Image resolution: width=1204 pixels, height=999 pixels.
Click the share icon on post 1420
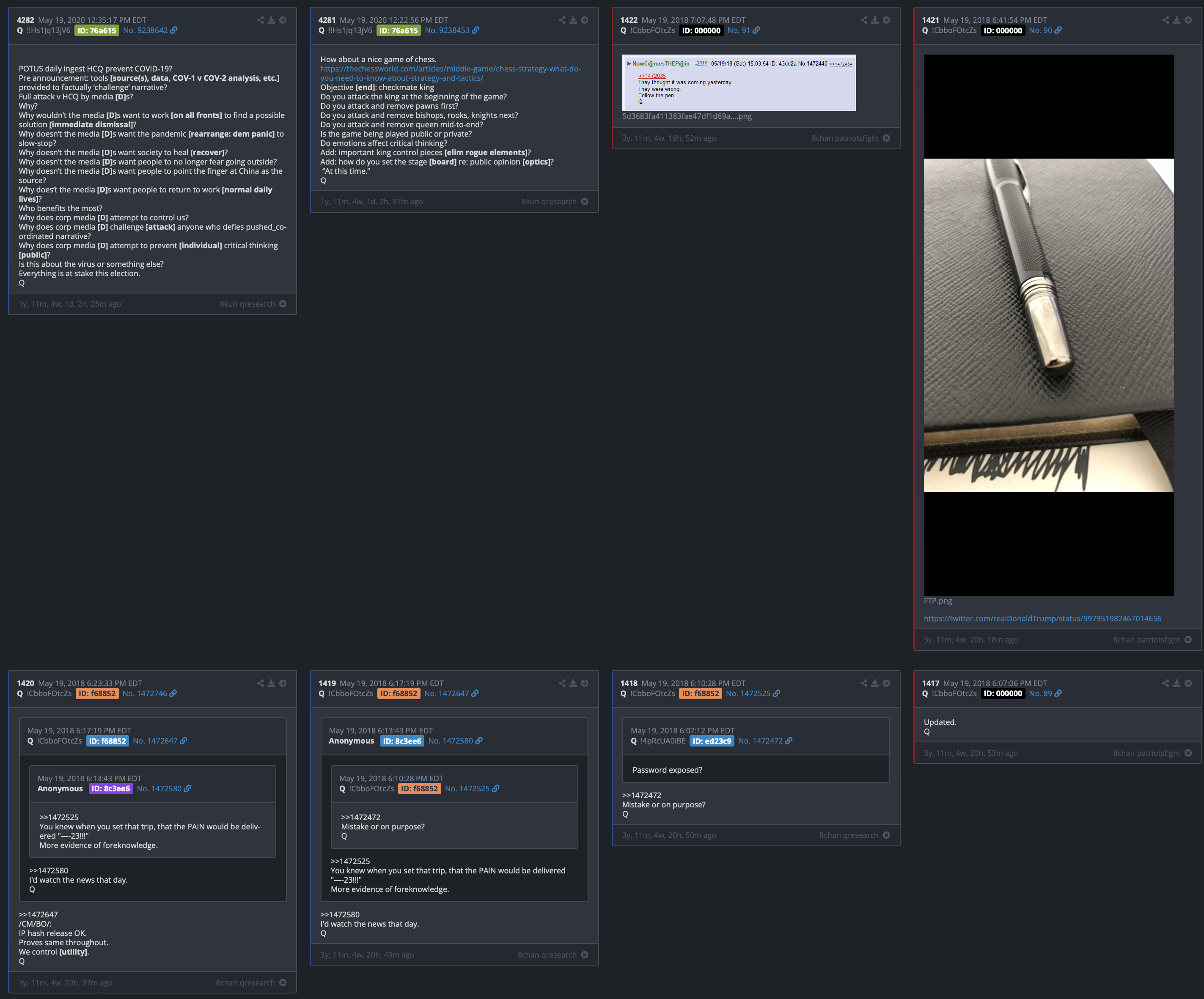(x=260, y=683)
